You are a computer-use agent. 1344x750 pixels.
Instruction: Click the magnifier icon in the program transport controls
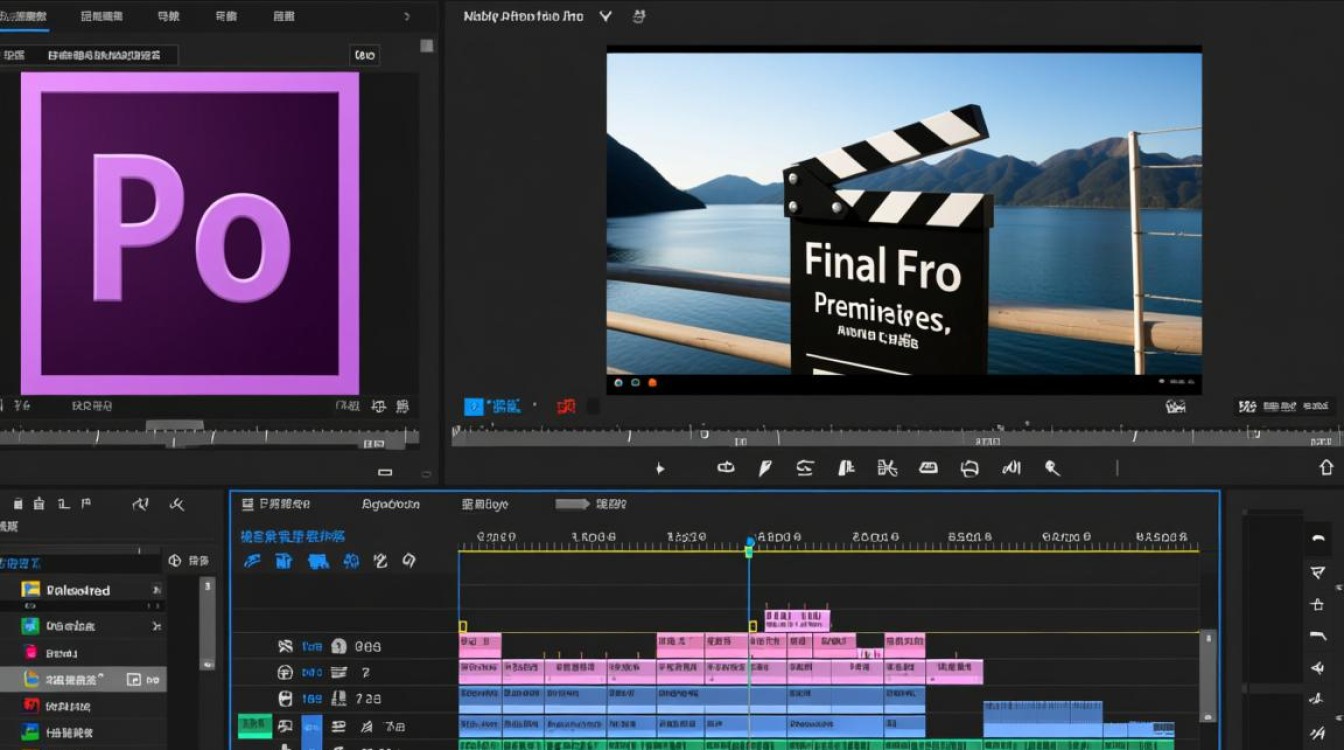(1052, 467)
